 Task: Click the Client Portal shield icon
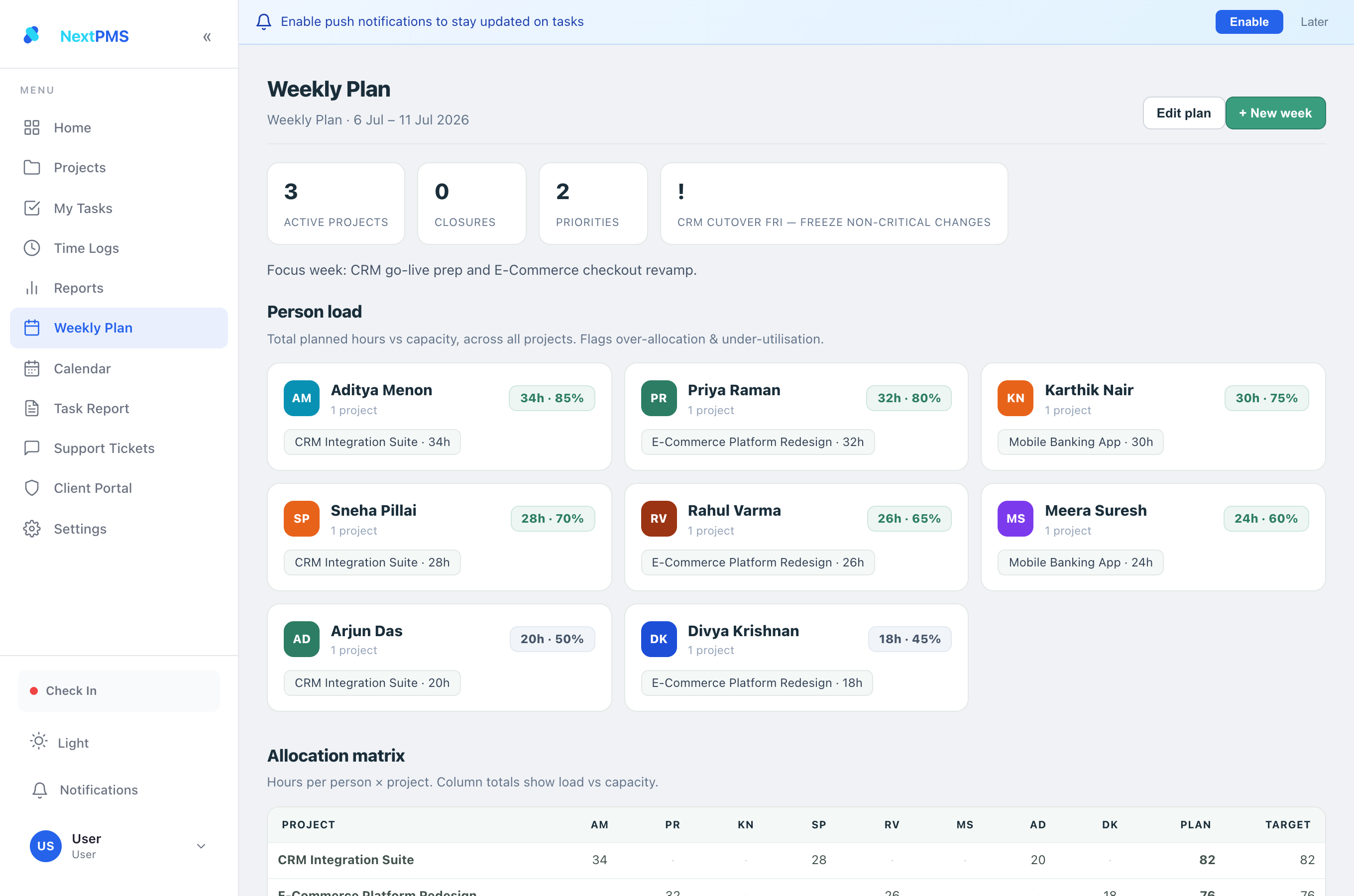coord(32,488)
